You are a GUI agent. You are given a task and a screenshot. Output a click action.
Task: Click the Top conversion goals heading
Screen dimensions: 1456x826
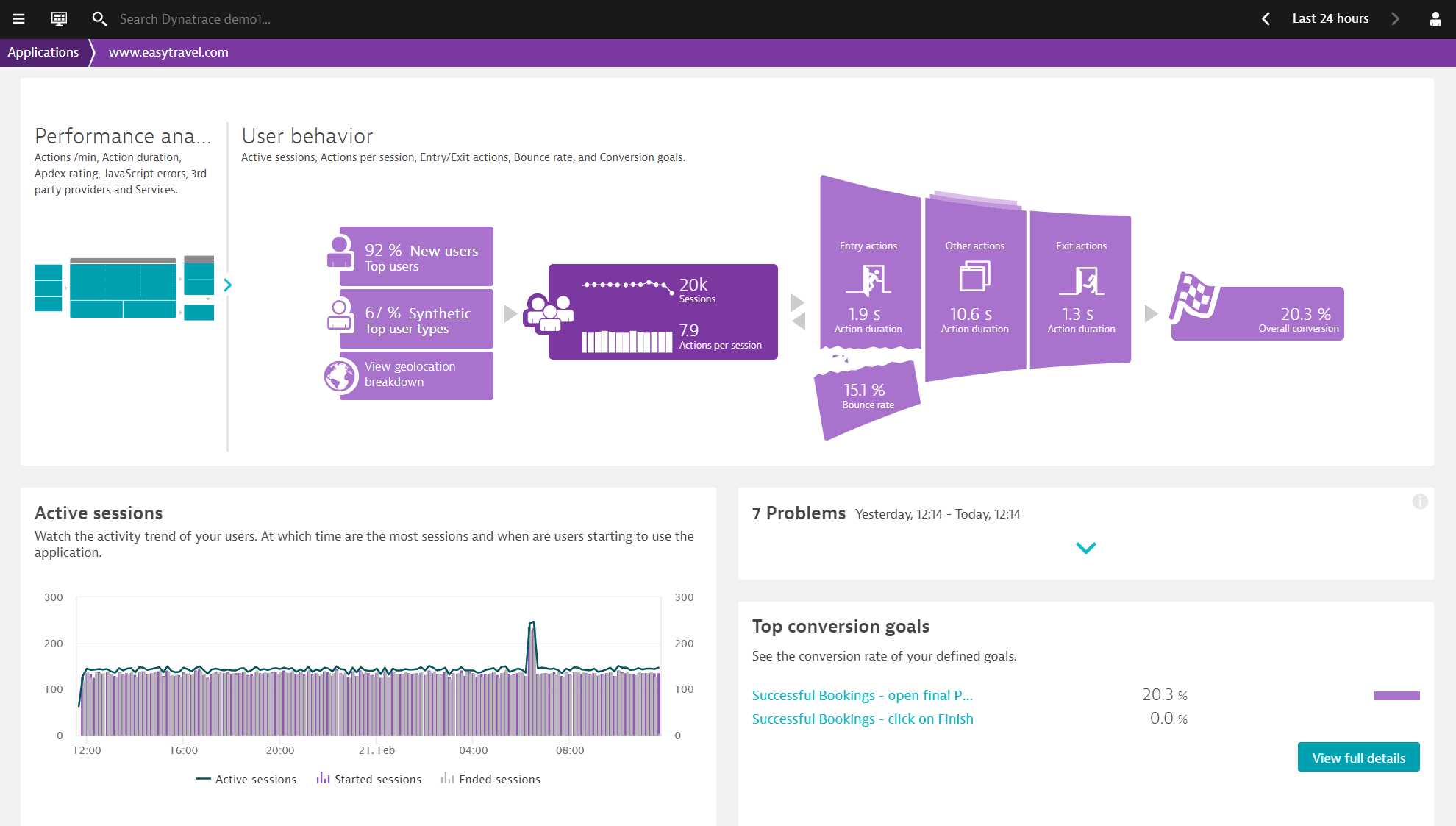(841, 626)
